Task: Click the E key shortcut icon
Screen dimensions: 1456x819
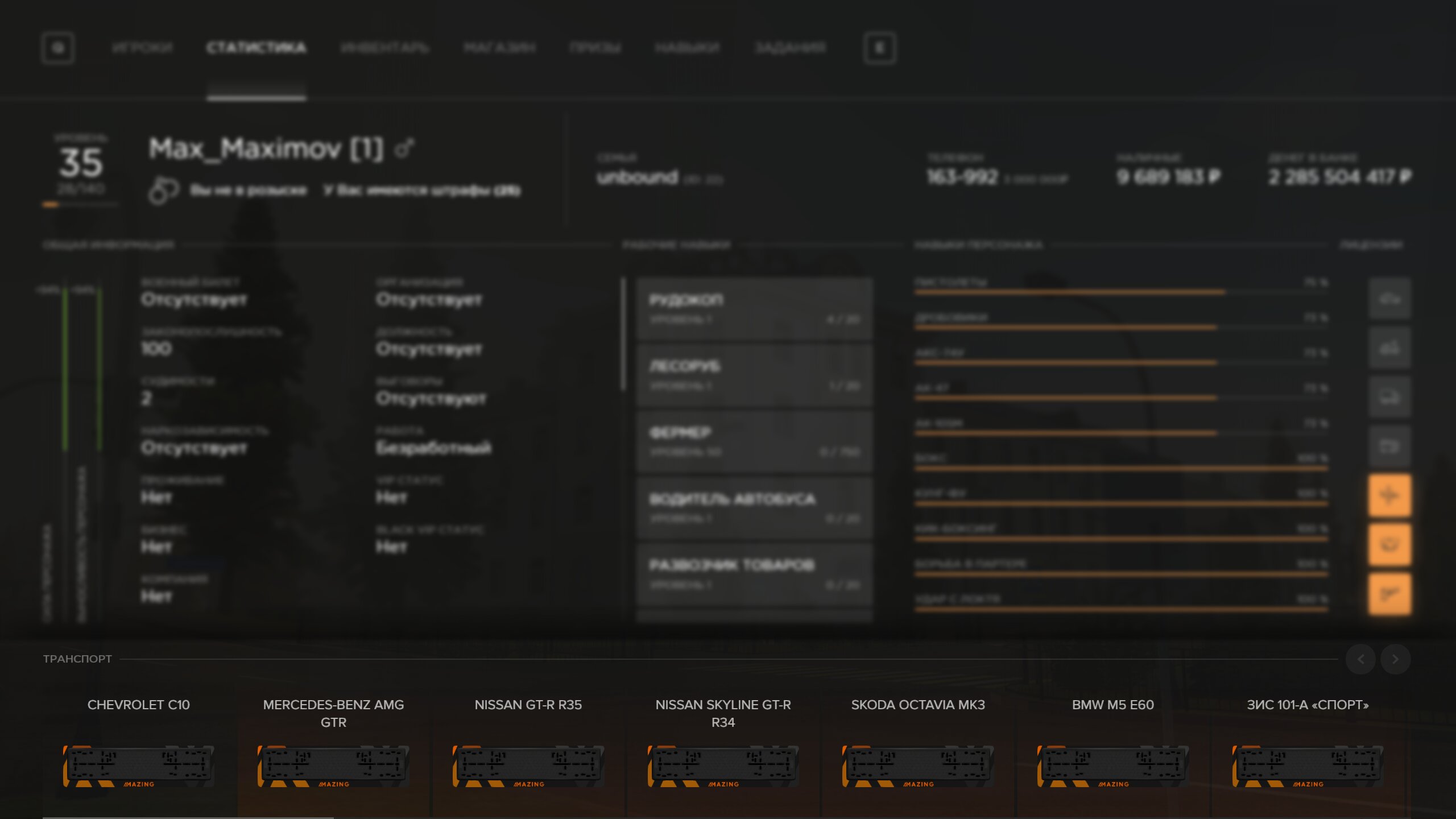Action: 880,48
